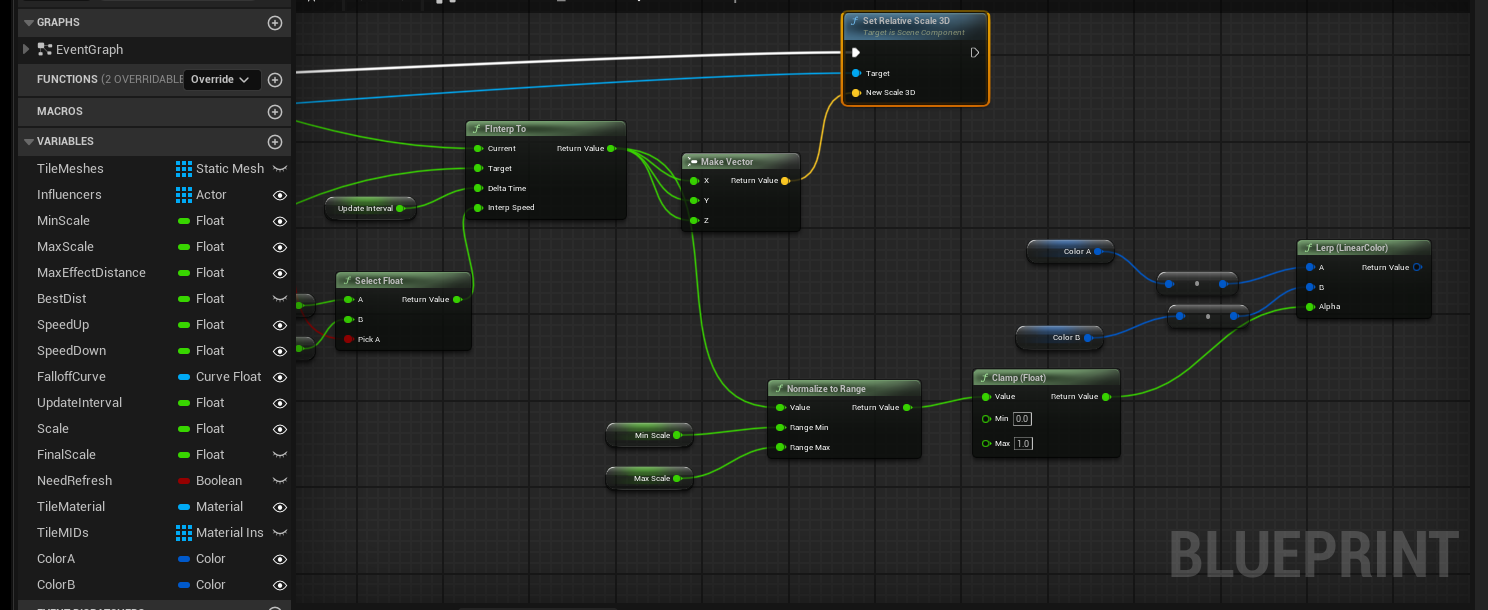Viewport: 1488px width, 610px height.
Task: Toggle visibility eye for MinScale variable
Action: (x=280, y=221)
